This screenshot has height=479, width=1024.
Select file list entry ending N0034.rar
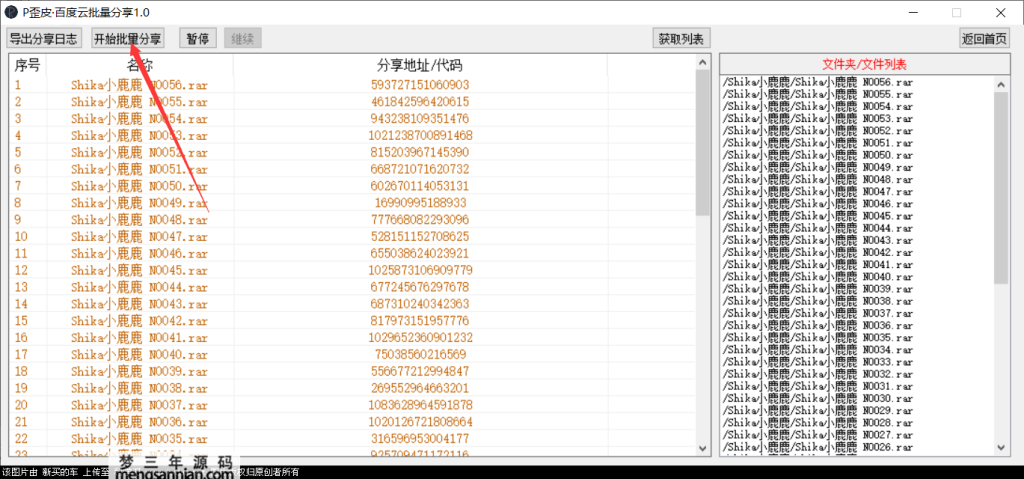[818, 350]
